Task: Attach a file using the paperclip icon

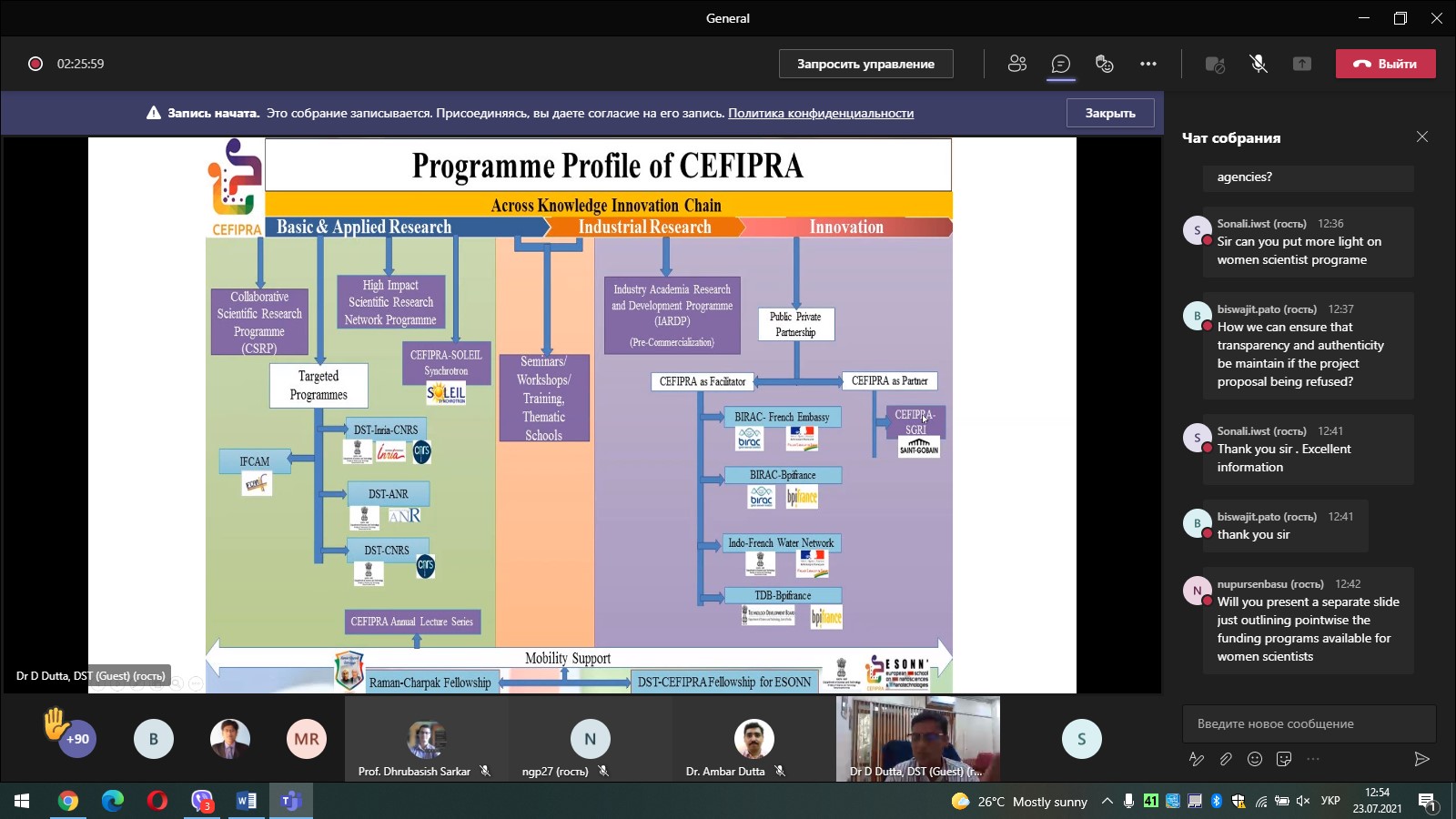Action: coord(1226,759)
